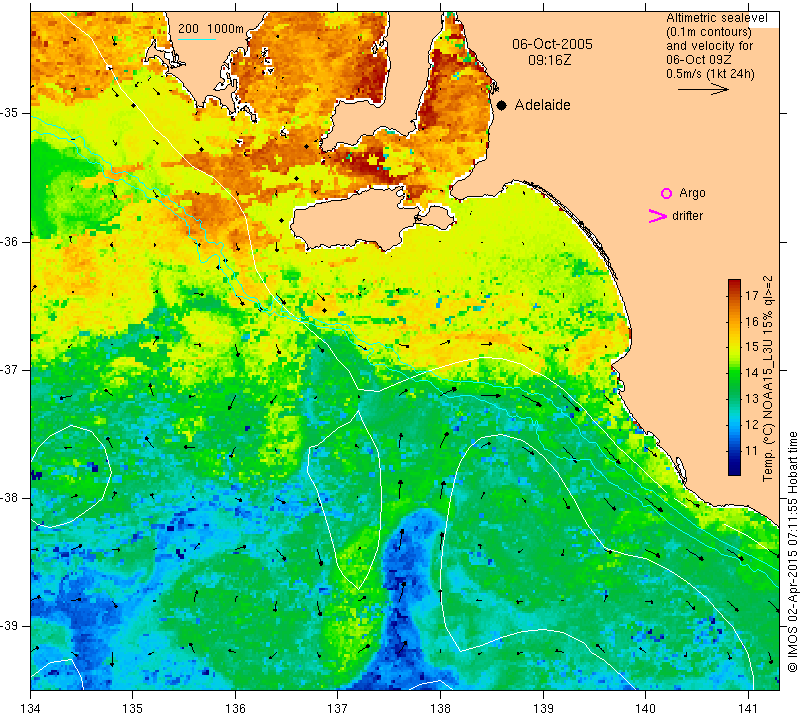Click the 17 tick on the temperature scale
This screenshot has height=720, width=800.
click(x=752, y=295)
